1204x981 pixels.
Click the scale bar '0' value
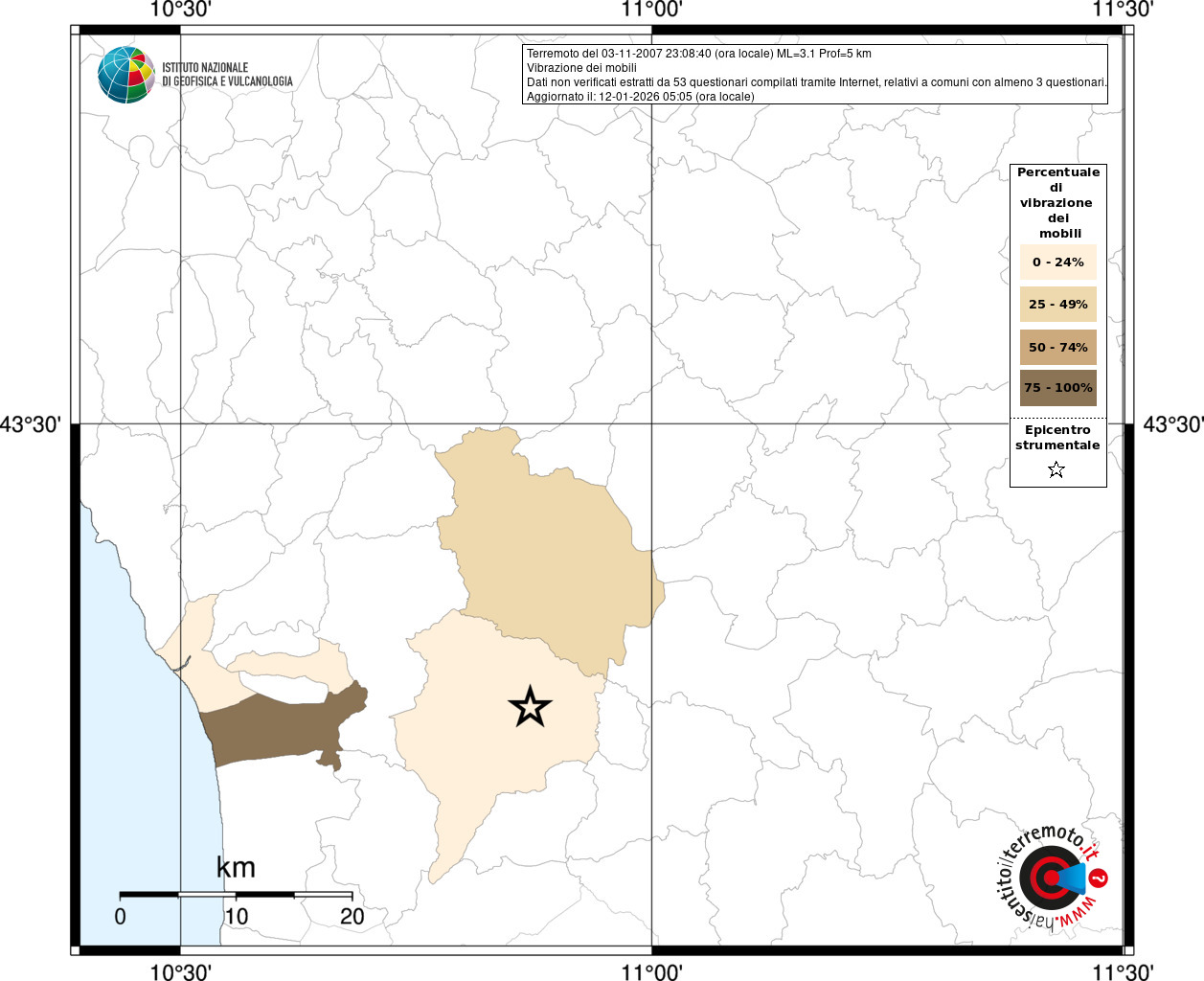(x=120, y=916)
